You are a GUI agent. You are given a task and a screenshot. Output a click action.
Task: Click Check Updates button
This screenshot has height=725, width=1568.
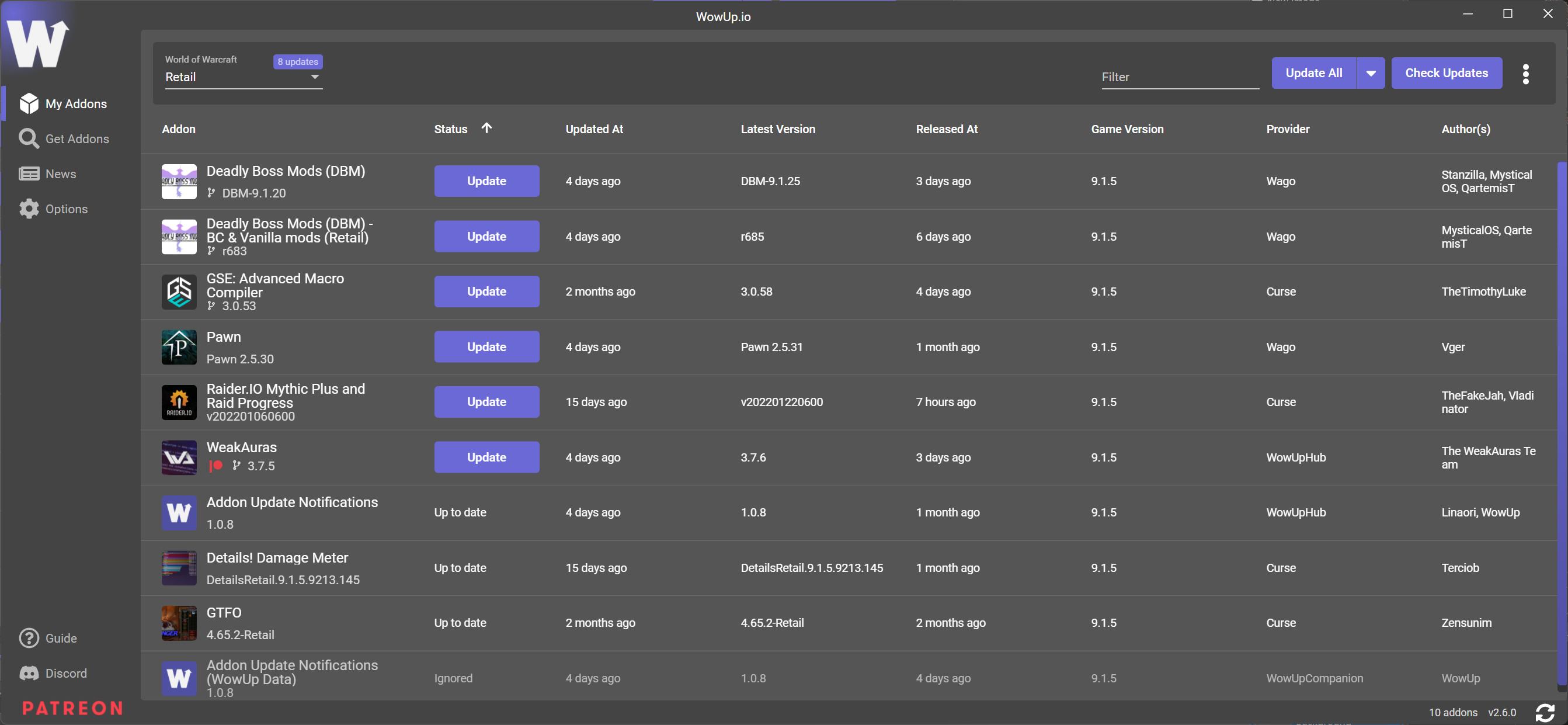[1447, 73]
